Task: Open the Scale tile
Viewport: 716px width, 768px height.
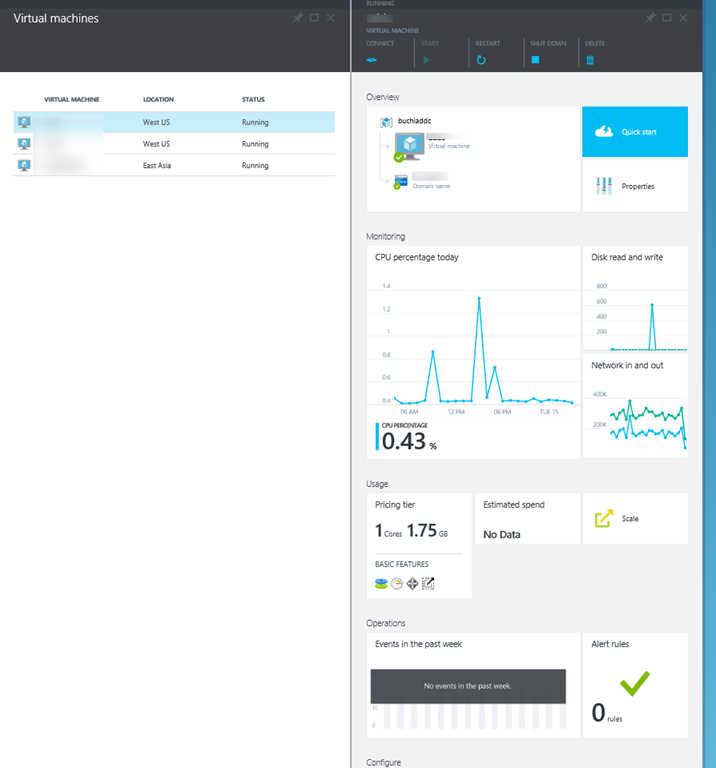Action: click(x=635, y=518)
